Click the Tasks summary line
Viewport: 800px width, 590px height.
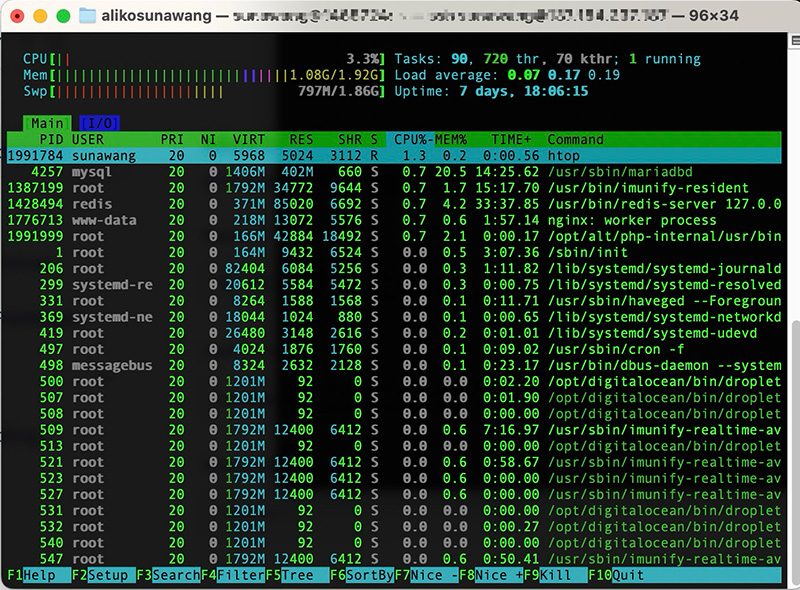[x=547, y=59]
